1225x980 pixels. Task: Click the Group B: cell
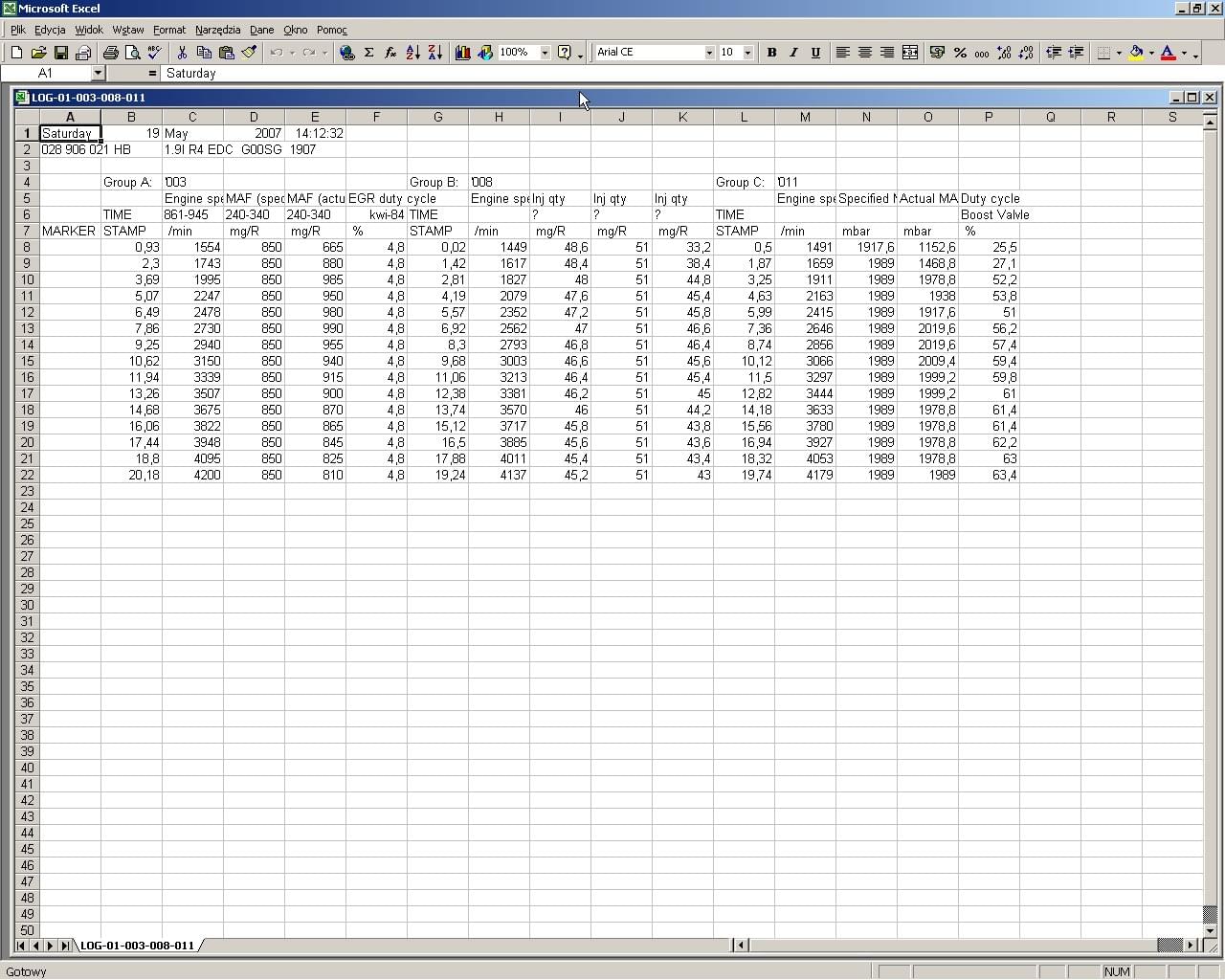point(437,182)
